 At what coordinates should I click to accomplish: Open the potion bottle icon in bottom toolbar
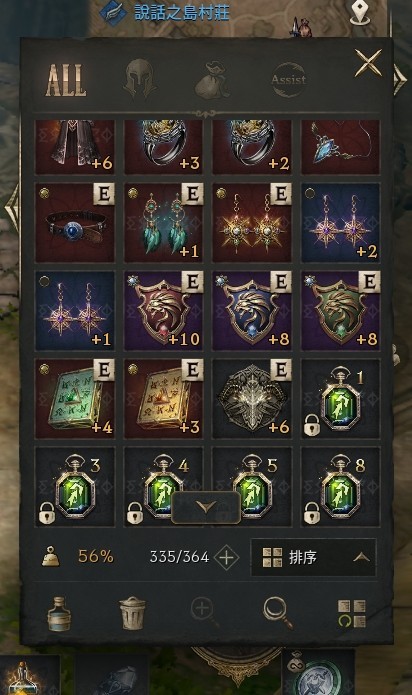[59, 613]
